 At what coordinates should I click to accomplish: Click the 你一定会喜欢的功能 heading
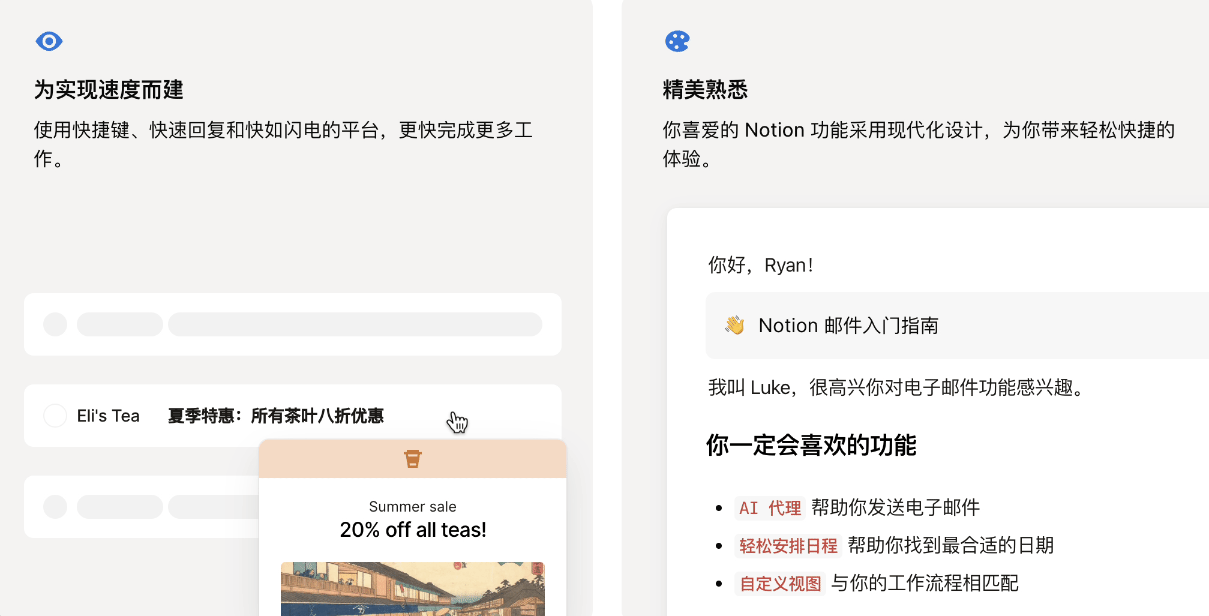[x=811, y=445]
